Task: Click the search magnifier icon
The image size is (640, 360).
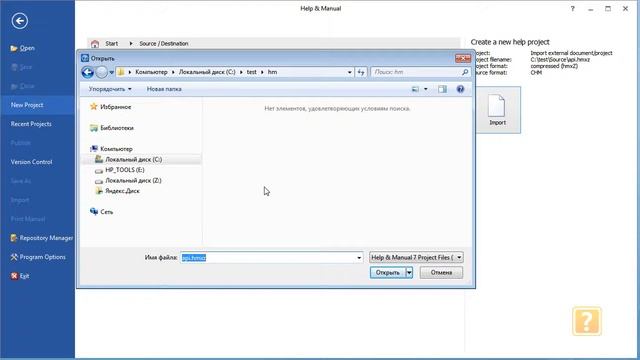Action: pos(465,72)
